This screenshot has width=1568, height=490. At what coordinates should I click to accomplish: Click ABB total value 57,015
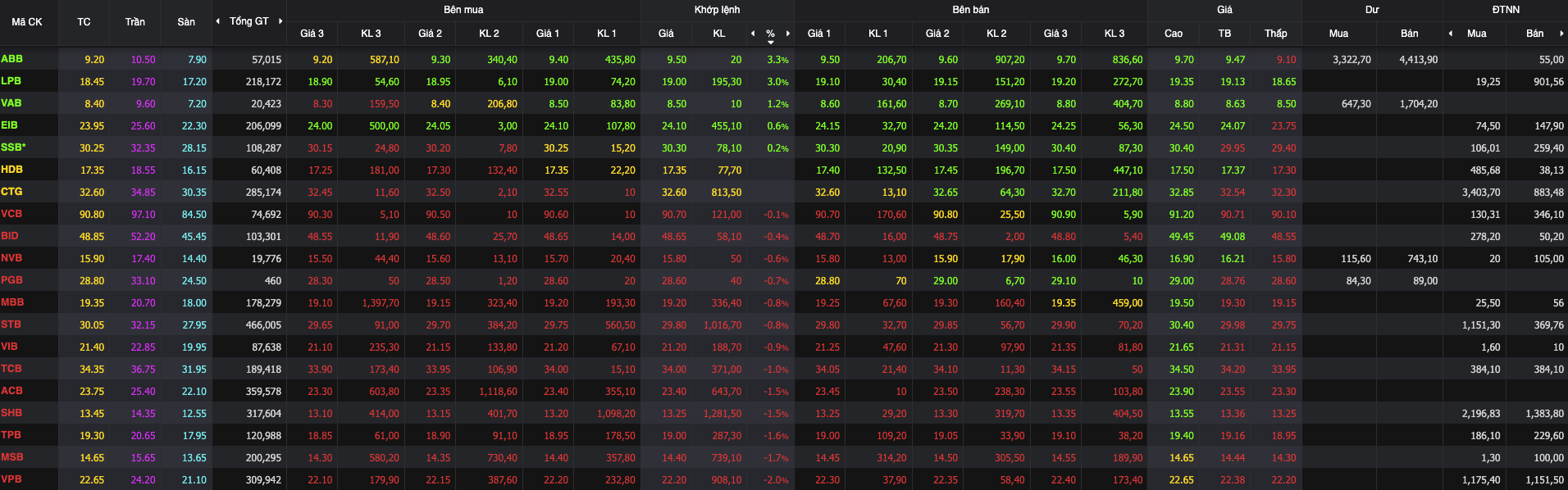tap(267, 60)
